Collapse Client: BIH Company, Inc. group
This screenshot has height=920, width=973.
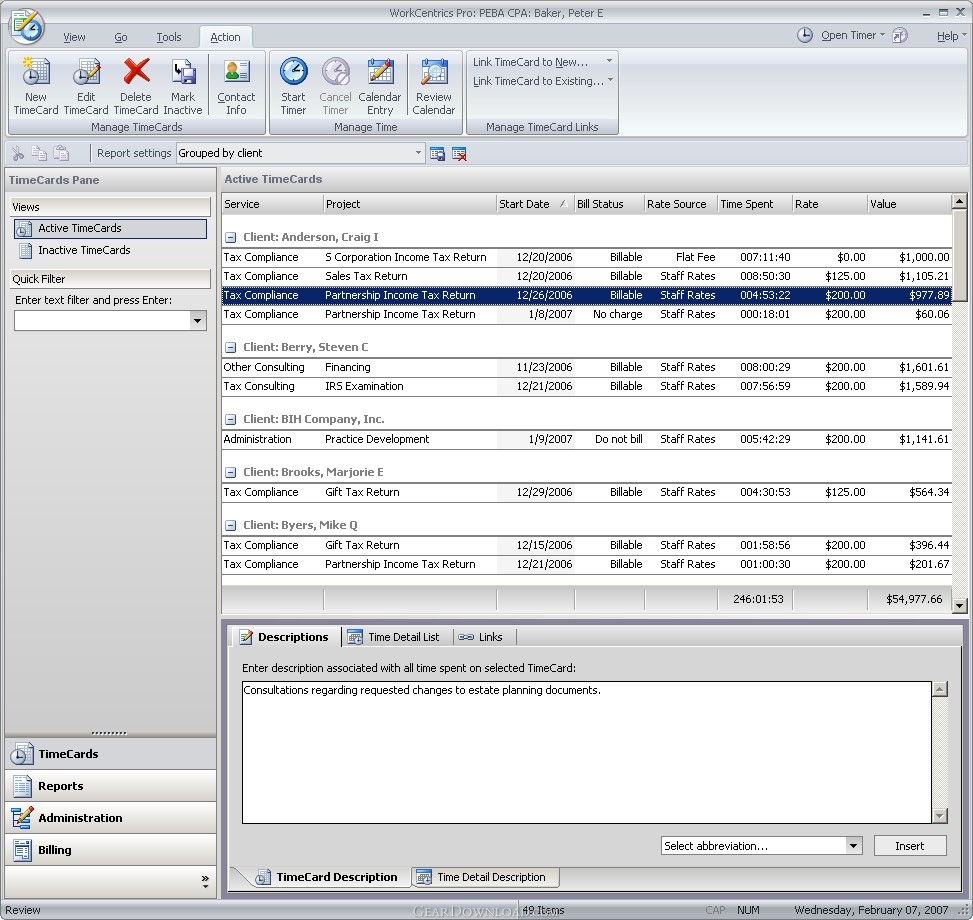(x=230, y=419)
